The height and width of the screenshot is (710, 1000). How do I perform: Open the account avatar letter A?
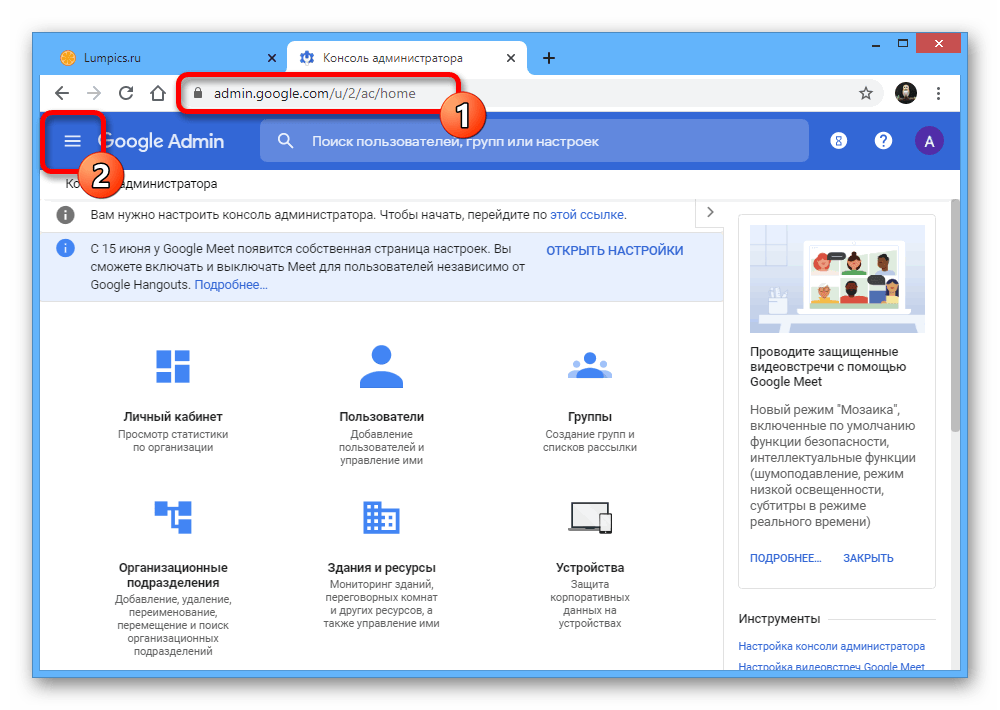(x=929, y=141)
